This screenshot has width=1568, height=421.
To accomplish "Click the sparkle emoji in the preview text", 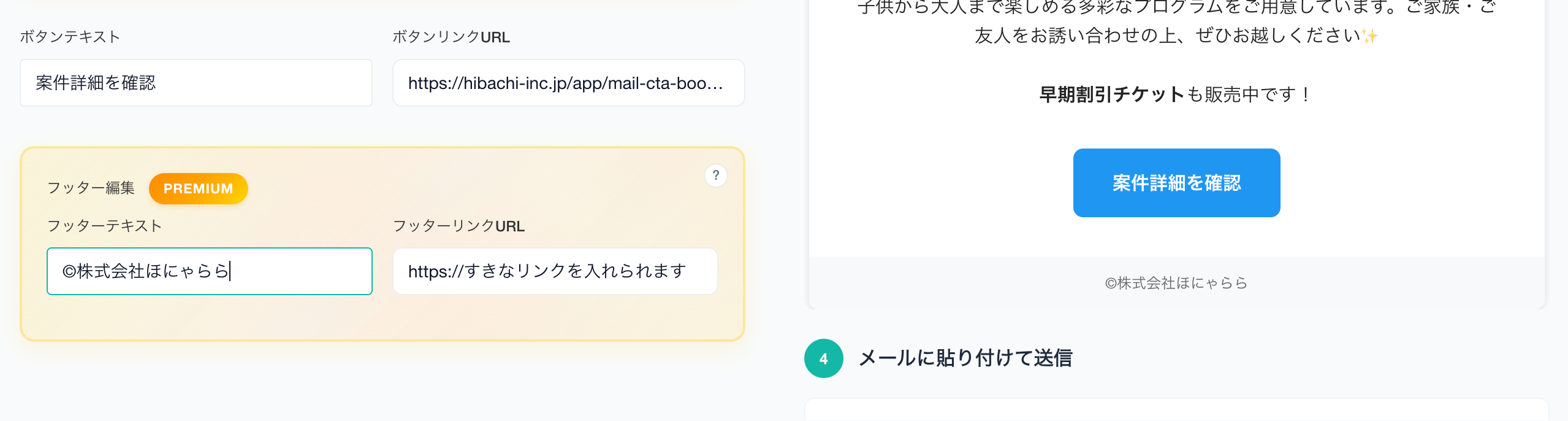I will click(1369, 36).
